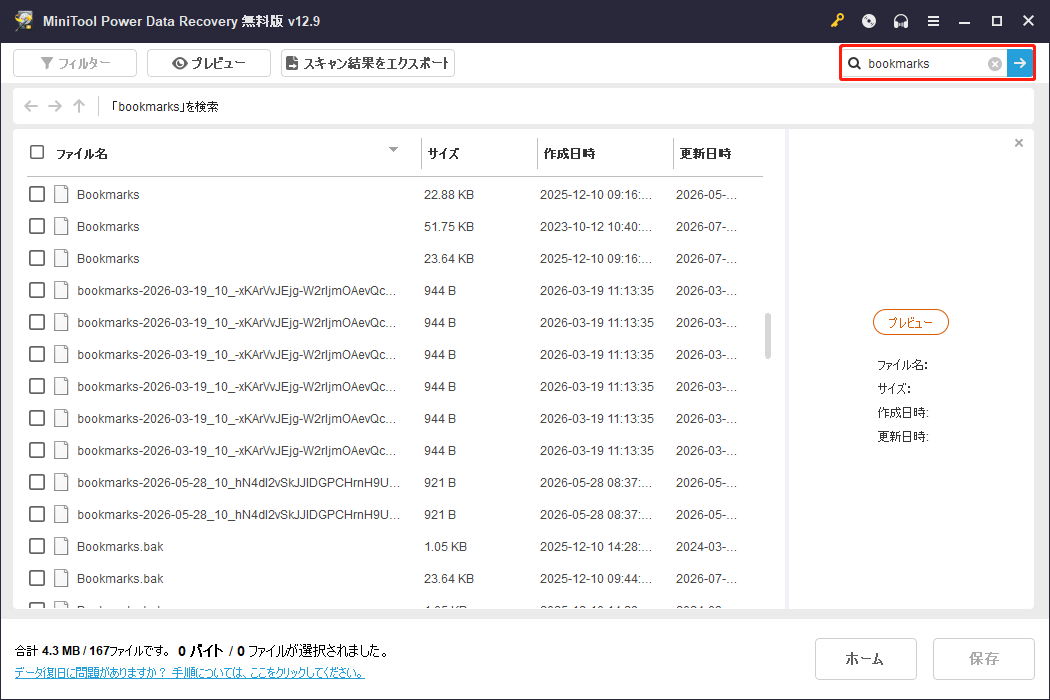Click the 保存 save button
Viewport: 1050px width, 700px height.
coord(983,658)
